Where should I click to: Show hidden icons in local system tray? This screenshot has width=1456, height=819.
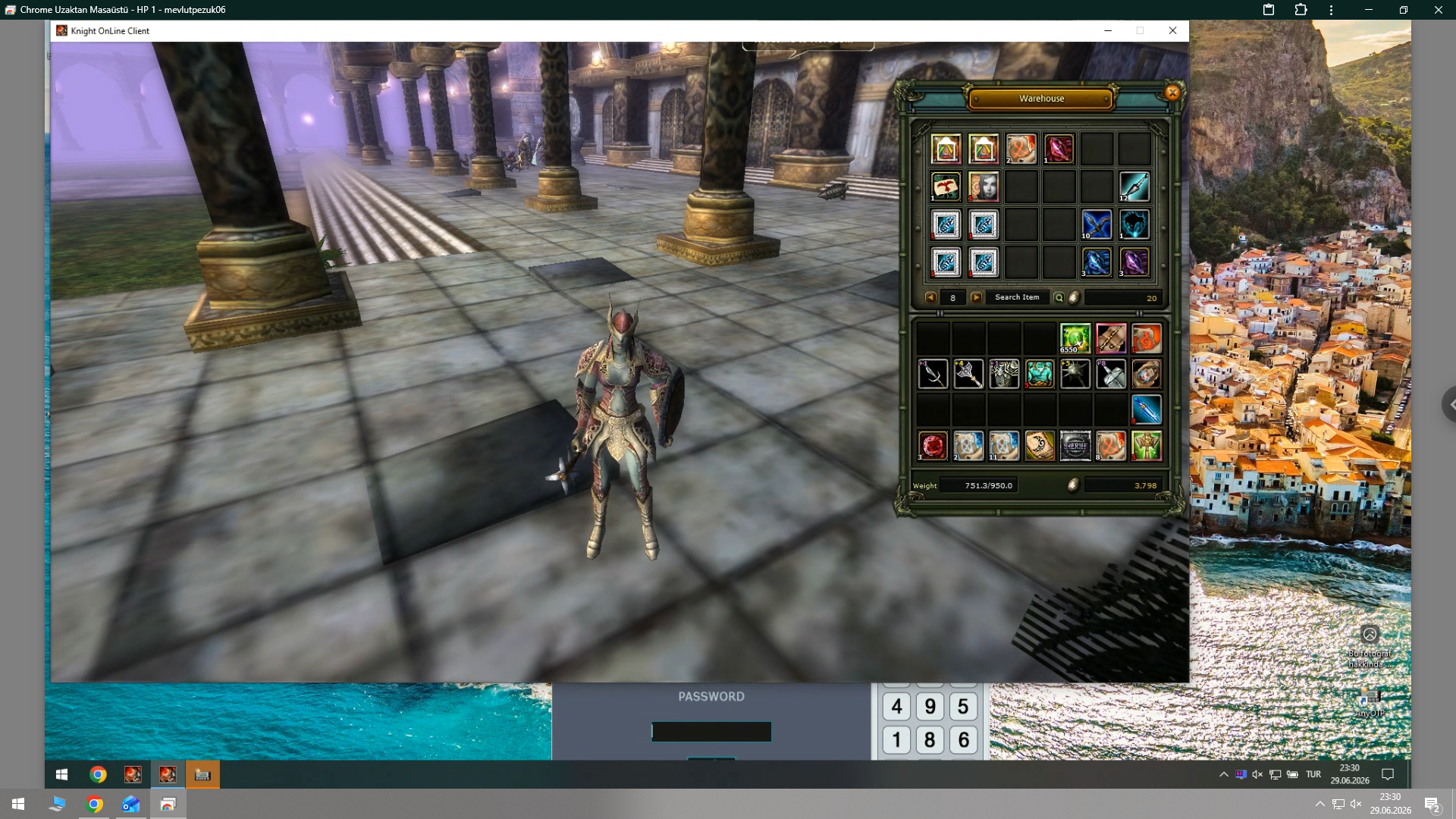tap(1319, 804)
